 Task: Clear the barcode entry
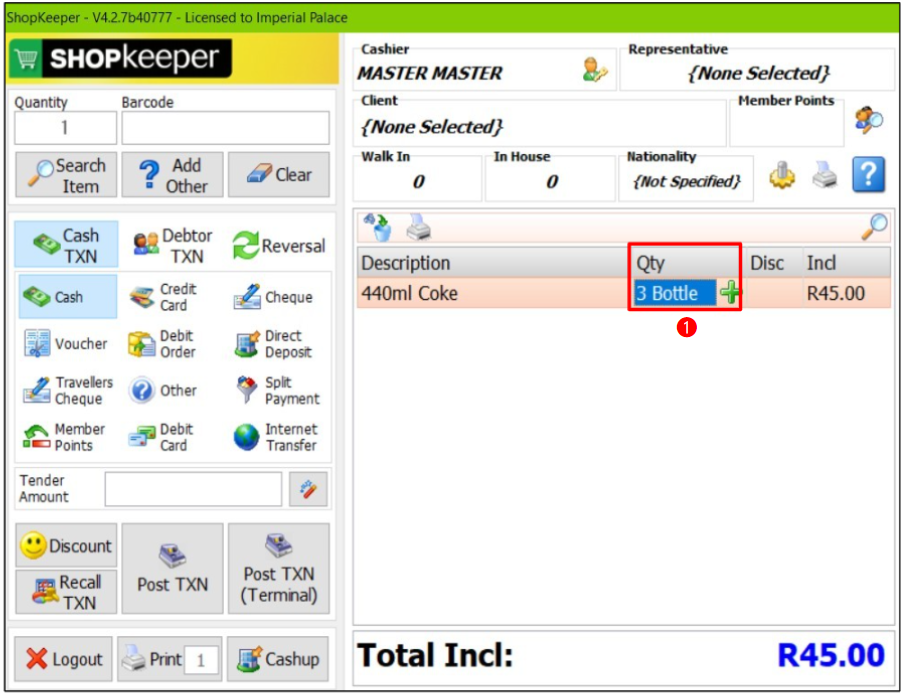tap(279, 175)
